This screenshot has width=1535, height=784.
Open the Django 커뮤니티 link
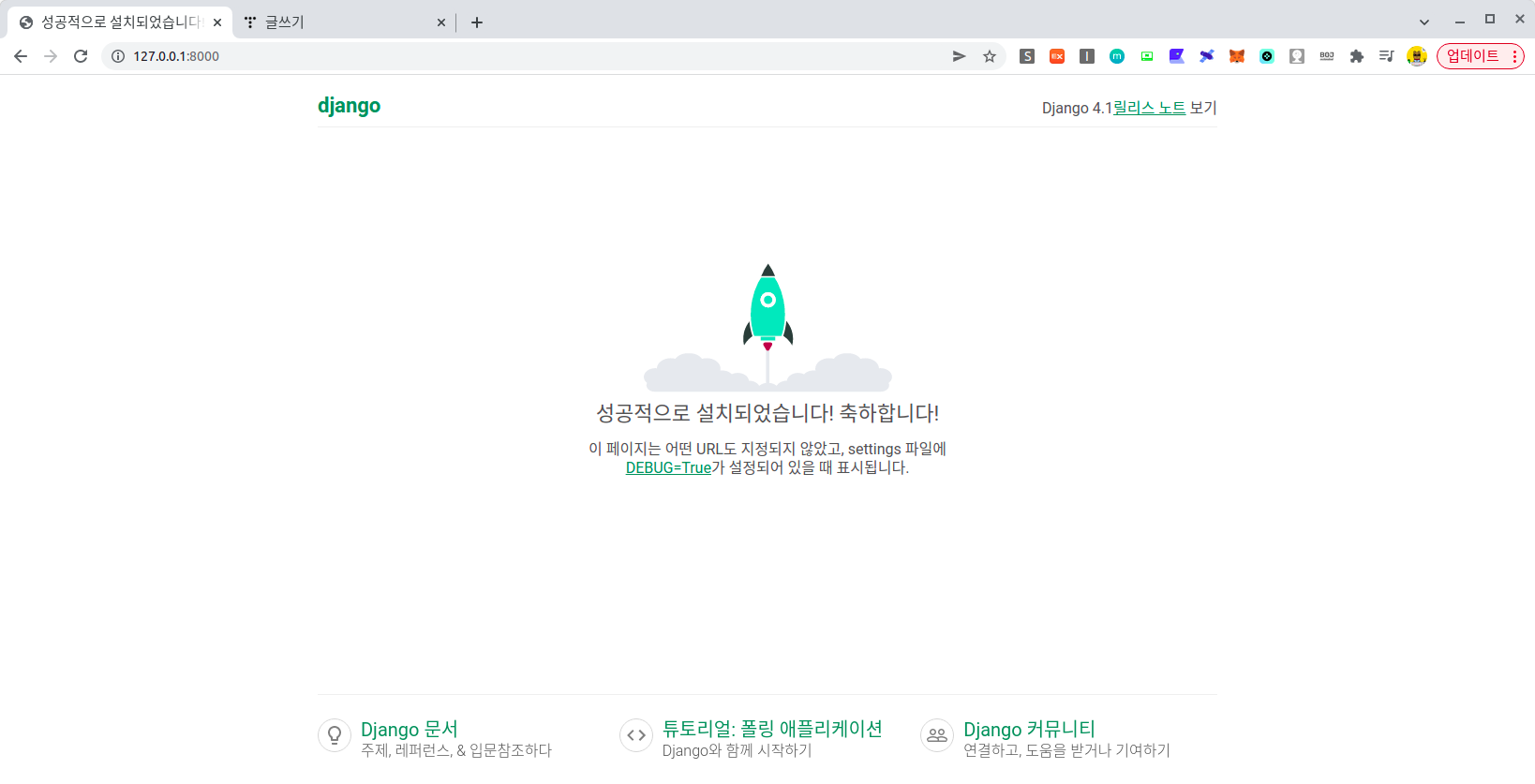coord(1029,729)
